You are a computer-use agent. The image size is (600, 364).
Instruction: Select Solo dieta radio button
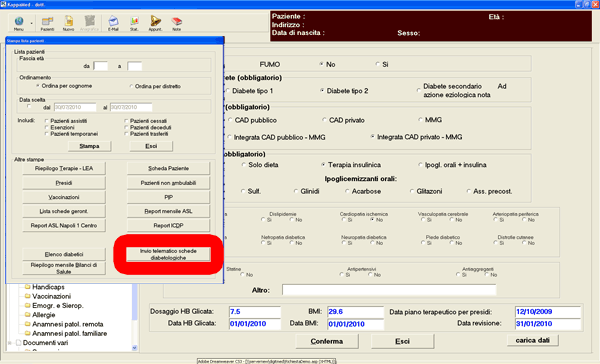coord(243,165)
